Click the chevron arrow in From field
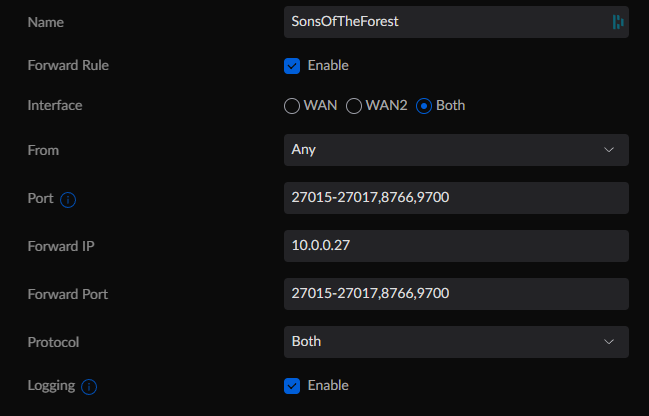 609,150
